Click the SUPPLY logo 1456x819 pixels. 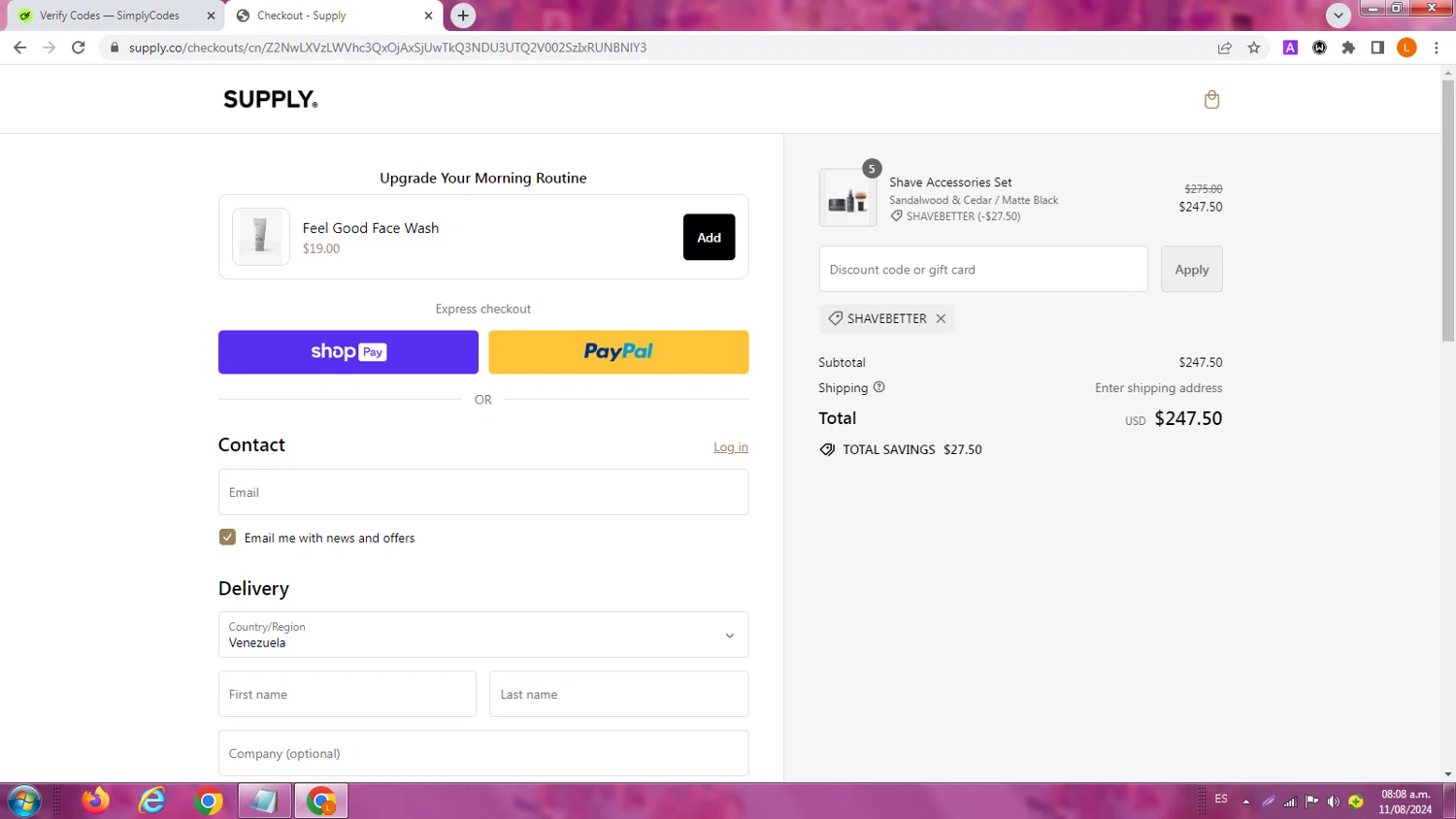point(271,99)
